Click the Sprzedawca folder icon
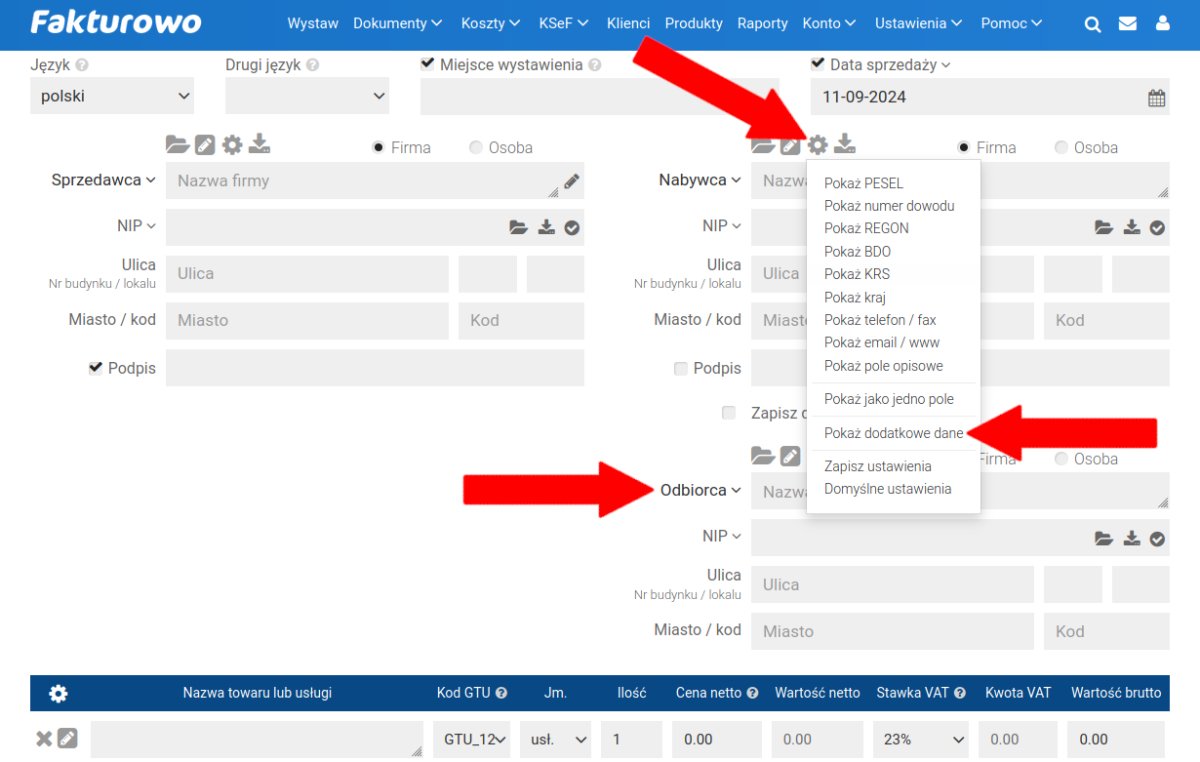 [177, 145]
